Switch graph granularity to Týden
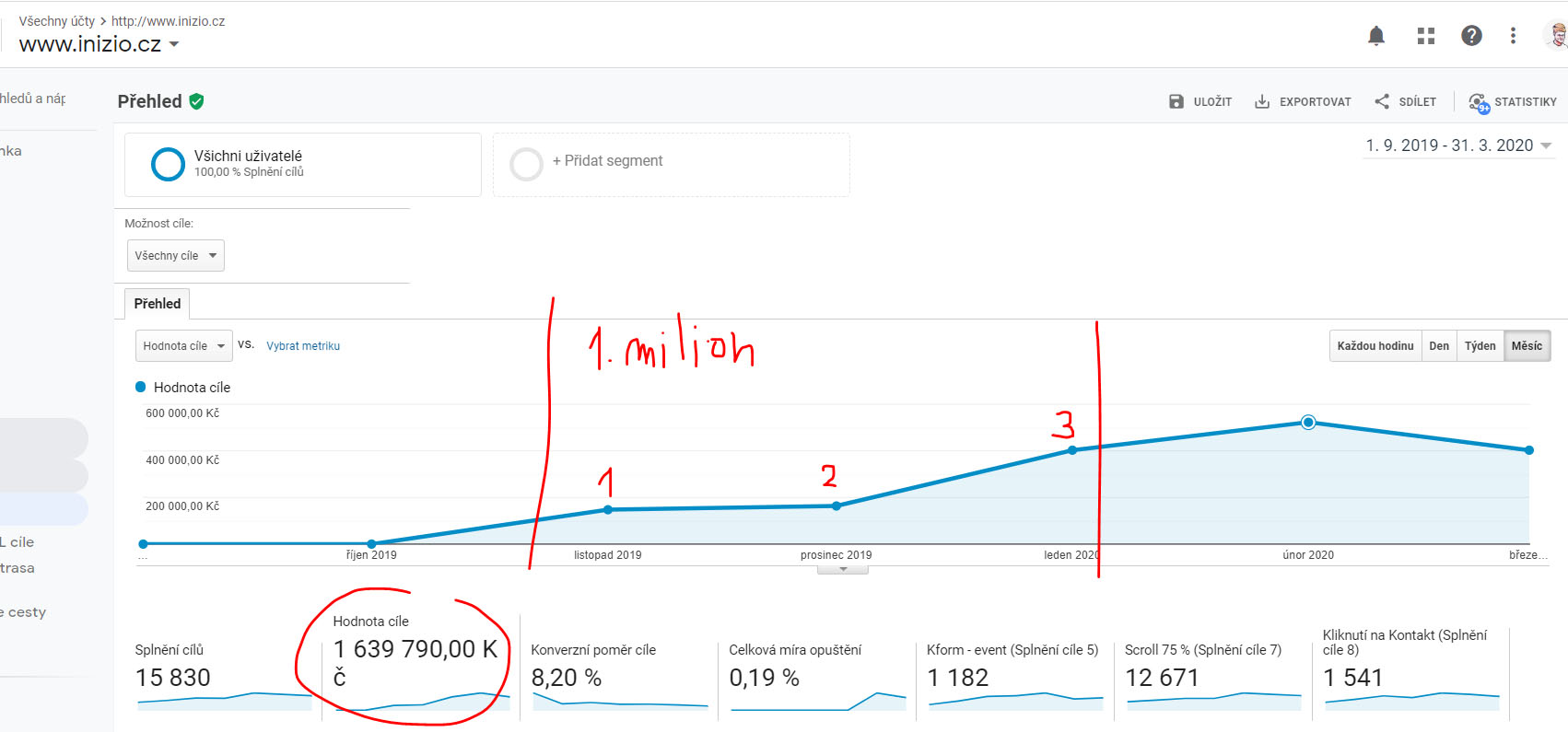This screenshot has height=732, width=1568. 1480,346
